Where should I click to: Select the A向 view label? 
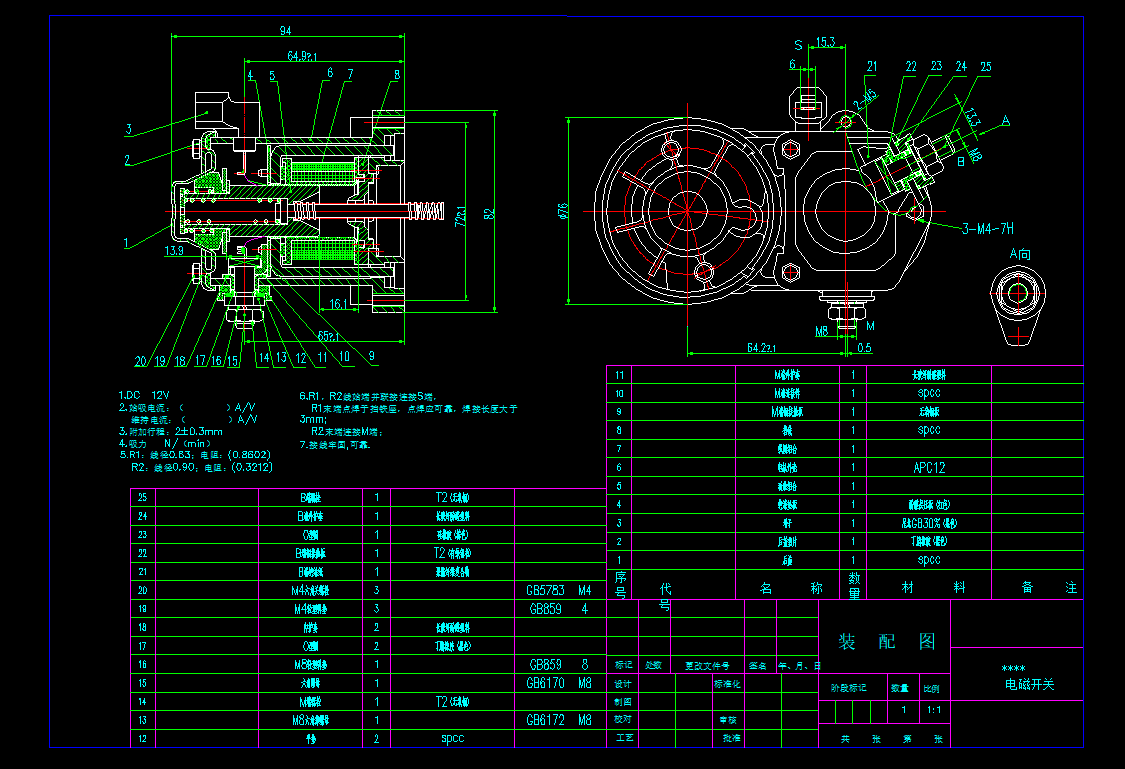1020,254
